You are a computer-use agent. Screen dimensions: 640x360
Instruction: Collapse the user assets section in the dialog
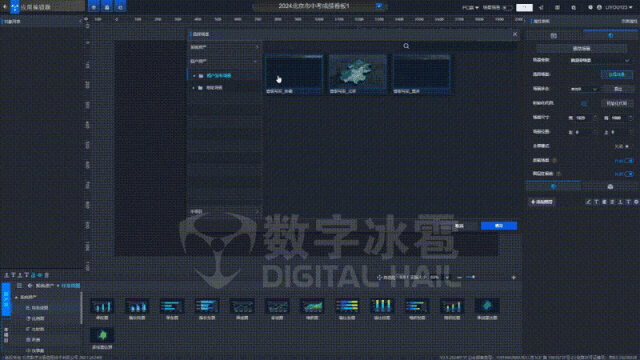pos(224,61)
